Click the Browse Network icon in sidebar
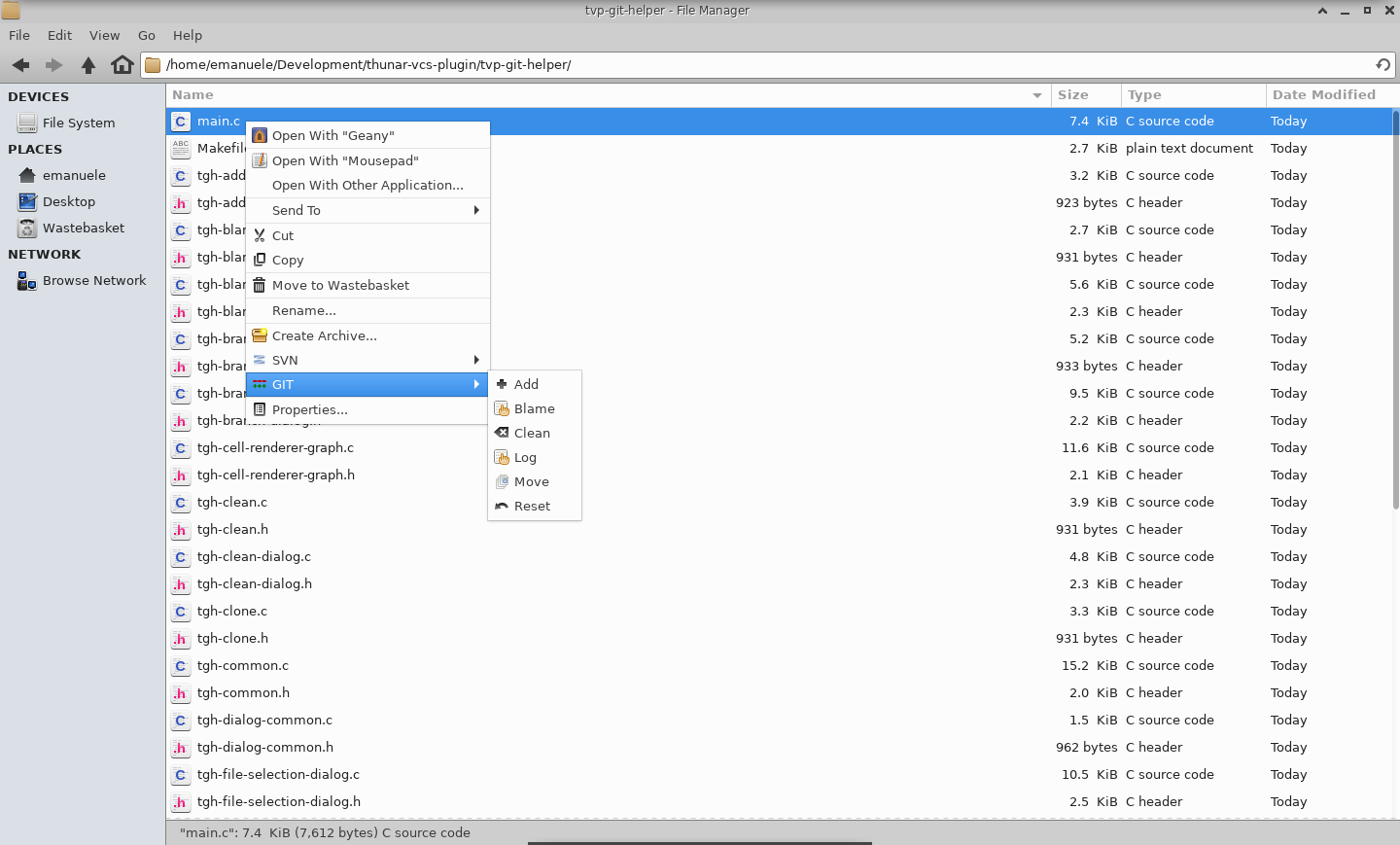The width and height of the screenshot is (1400, 845). point(27,281)
